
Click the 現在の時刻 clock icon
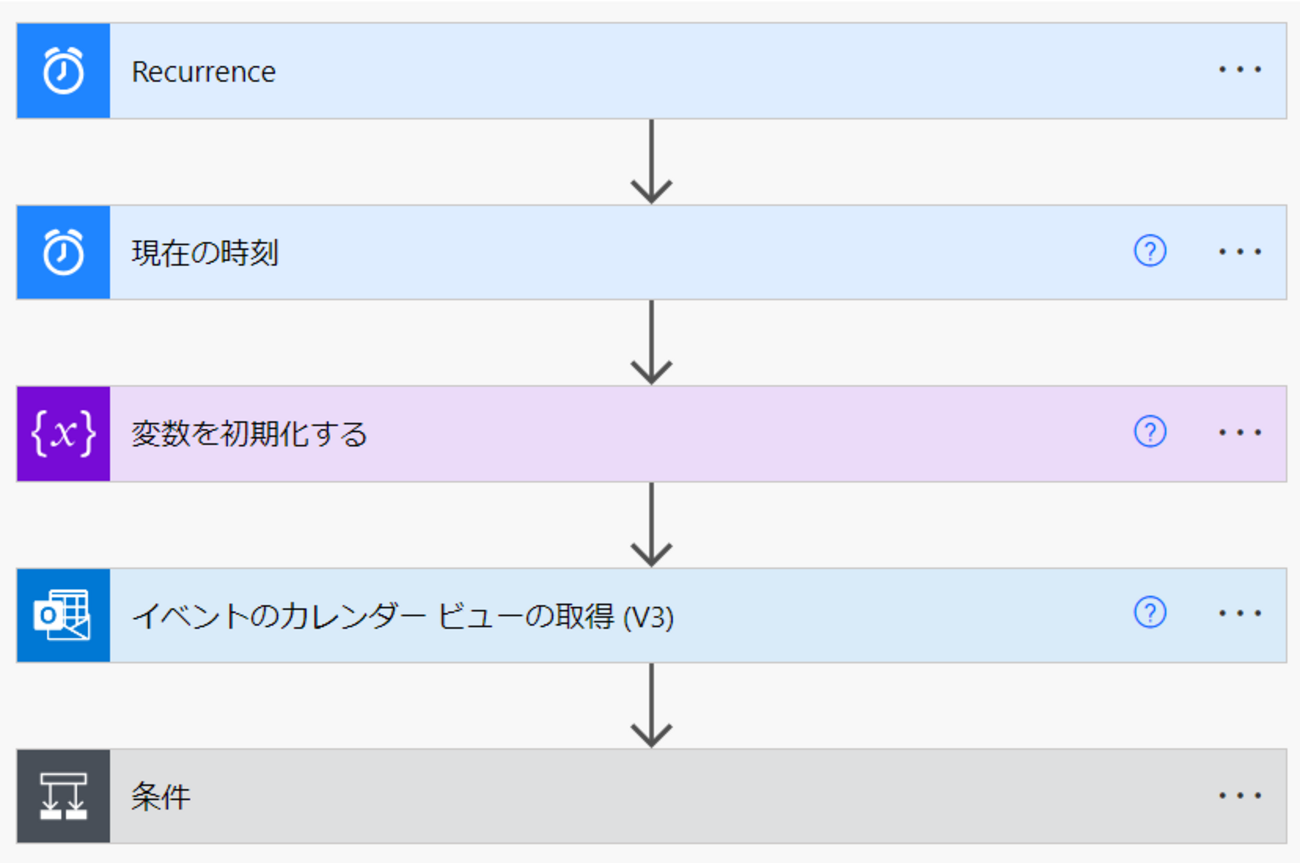(x=63, y=253)
